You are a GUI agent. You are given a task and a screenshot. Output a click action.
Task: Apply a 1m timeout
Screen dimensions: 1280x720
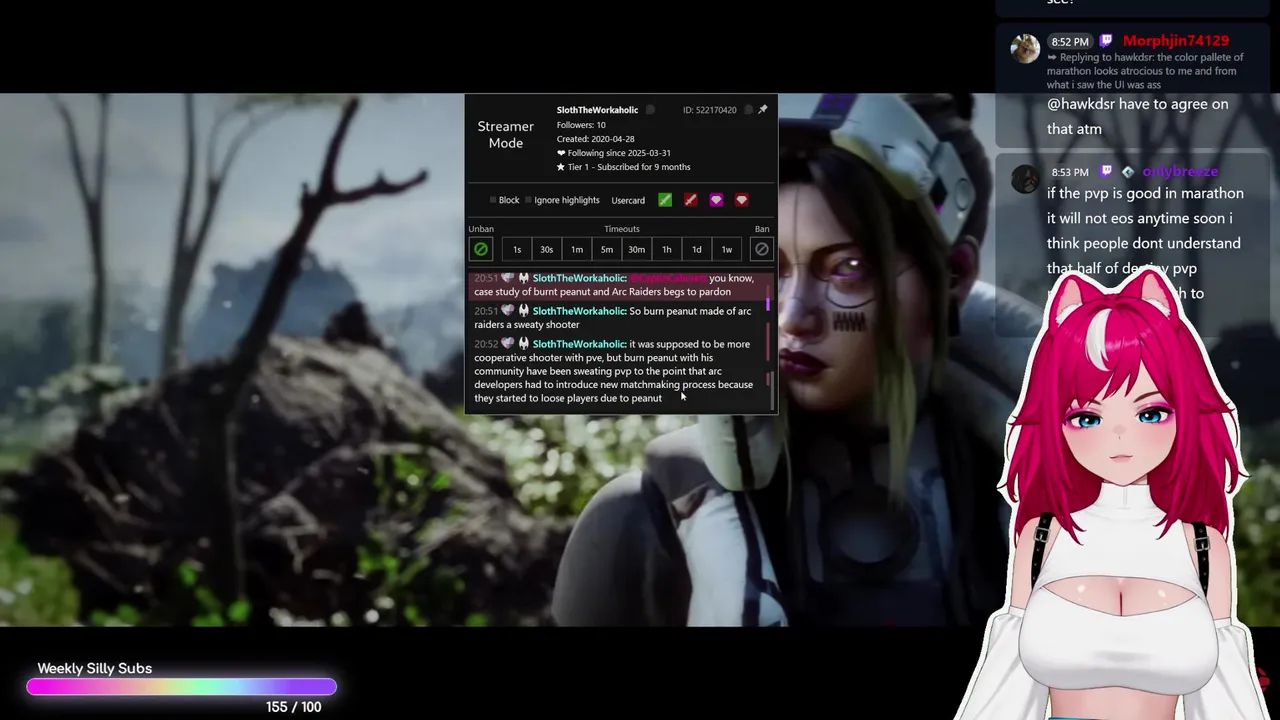(577, 249)
